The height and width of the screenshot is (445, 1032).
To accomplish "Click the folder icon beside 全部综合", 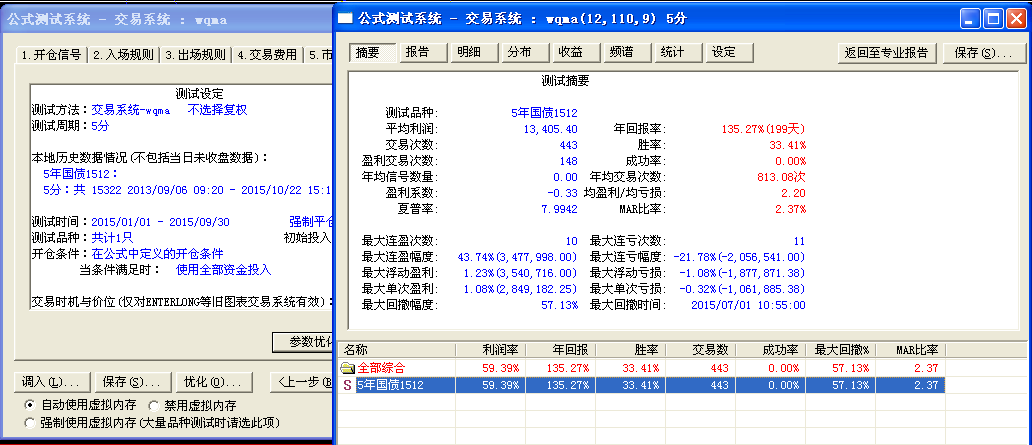I will click(347, 368).
